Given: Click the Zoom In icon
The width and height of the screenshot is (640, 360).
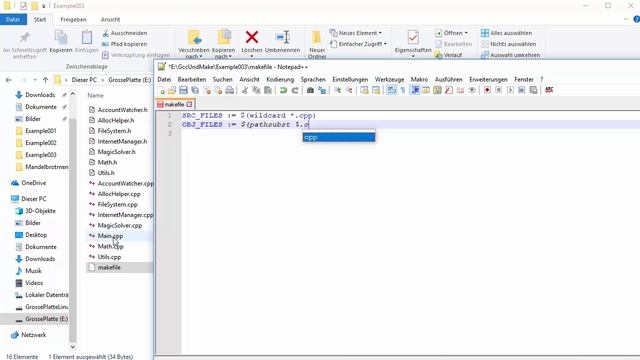Looking at the screenshot, I should pyautogui.click(x=338, y=90).
